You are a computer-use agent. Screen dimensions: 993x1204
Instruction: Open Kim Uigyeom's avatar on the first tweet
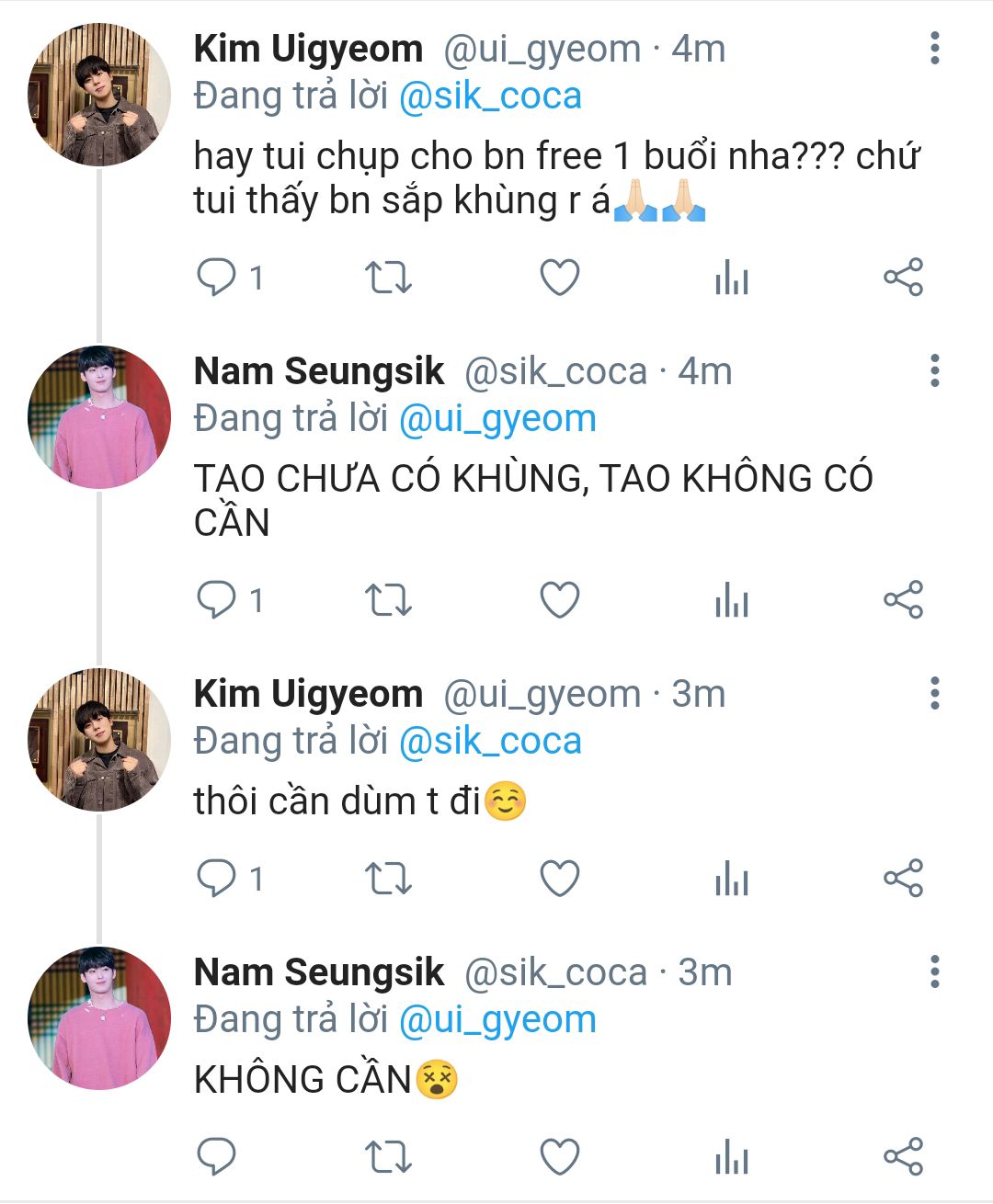[99, 96]
